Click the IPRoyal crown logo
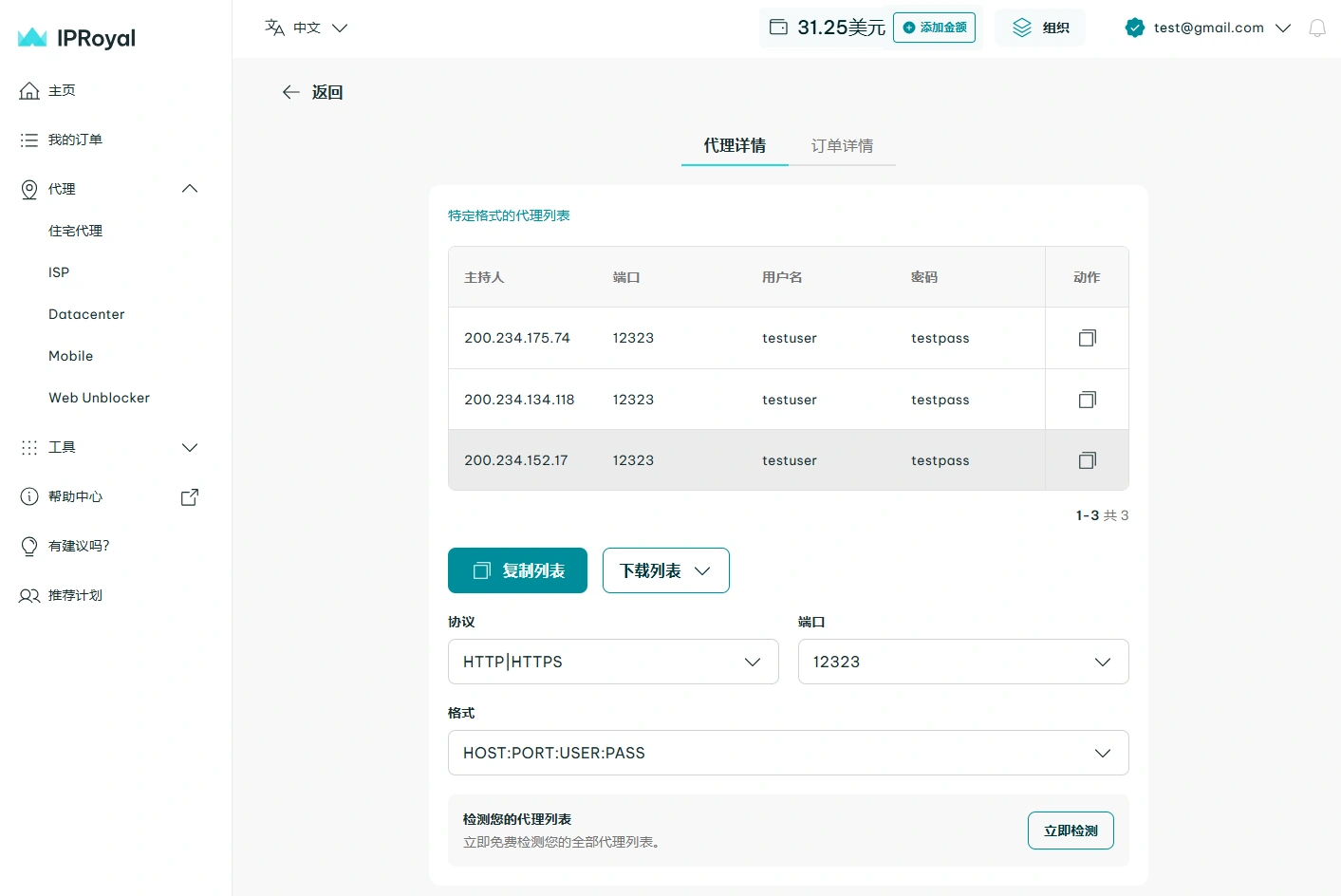 tap(32, 38)
